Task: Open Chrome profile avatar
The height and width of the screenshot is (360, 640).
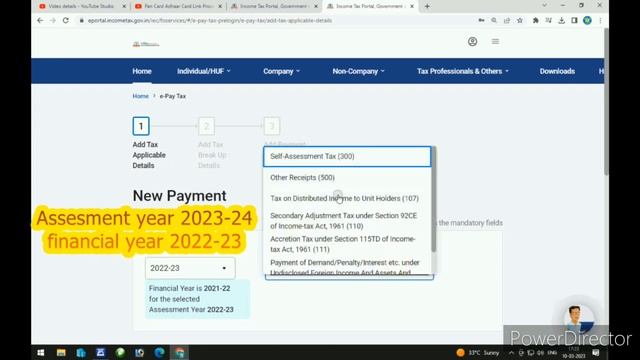Action: pos(587,20)
